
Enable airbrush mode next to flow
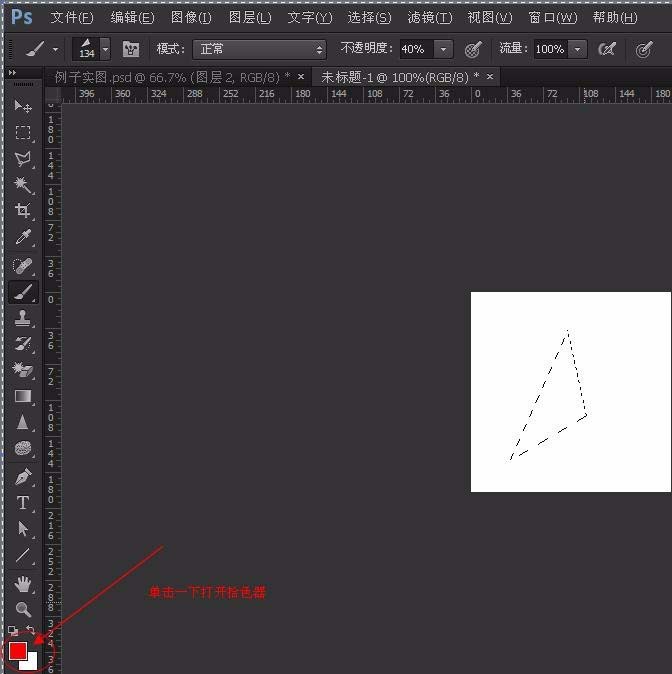point(606,49)
